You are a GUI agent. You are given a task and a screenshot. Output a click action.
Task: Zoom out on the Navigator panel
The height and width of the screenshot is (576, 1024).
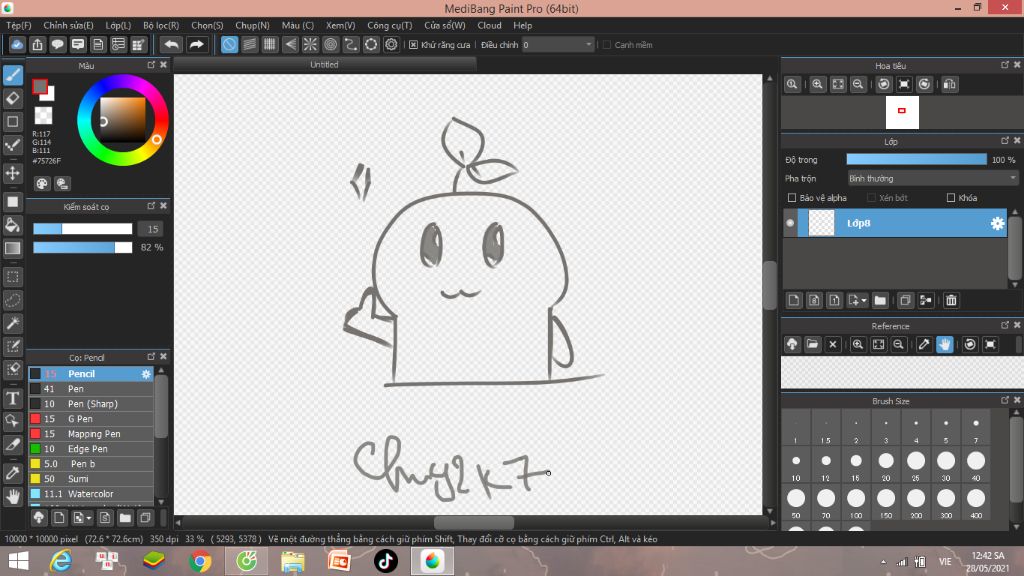point(858,84)
